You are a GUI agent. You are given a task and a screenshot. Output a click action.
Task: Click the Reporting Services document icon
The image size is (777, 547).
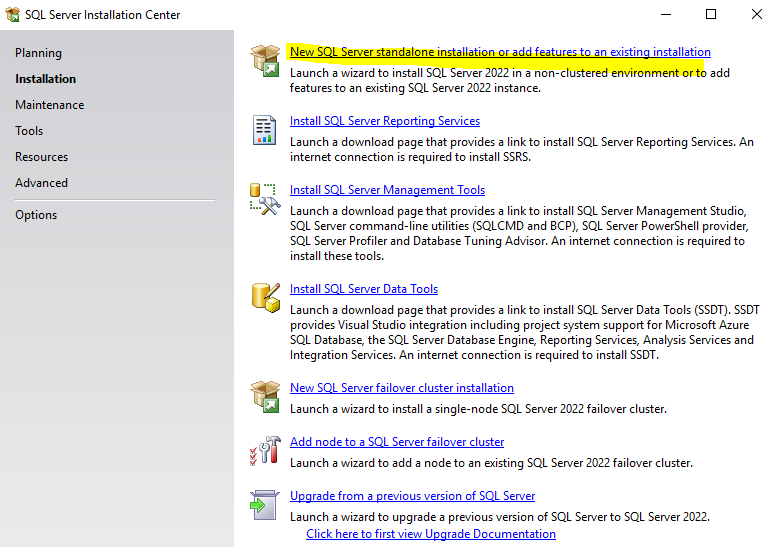coord(265,130)
